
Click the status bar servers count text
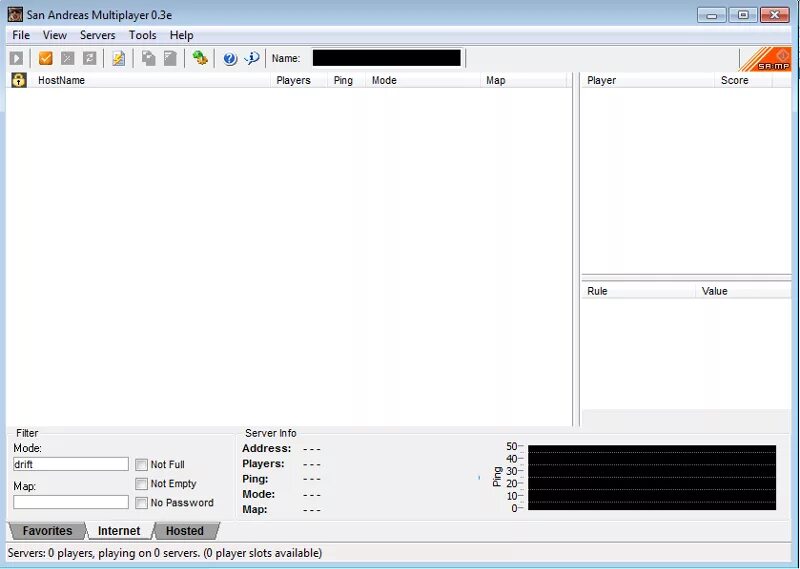[165, 553]
